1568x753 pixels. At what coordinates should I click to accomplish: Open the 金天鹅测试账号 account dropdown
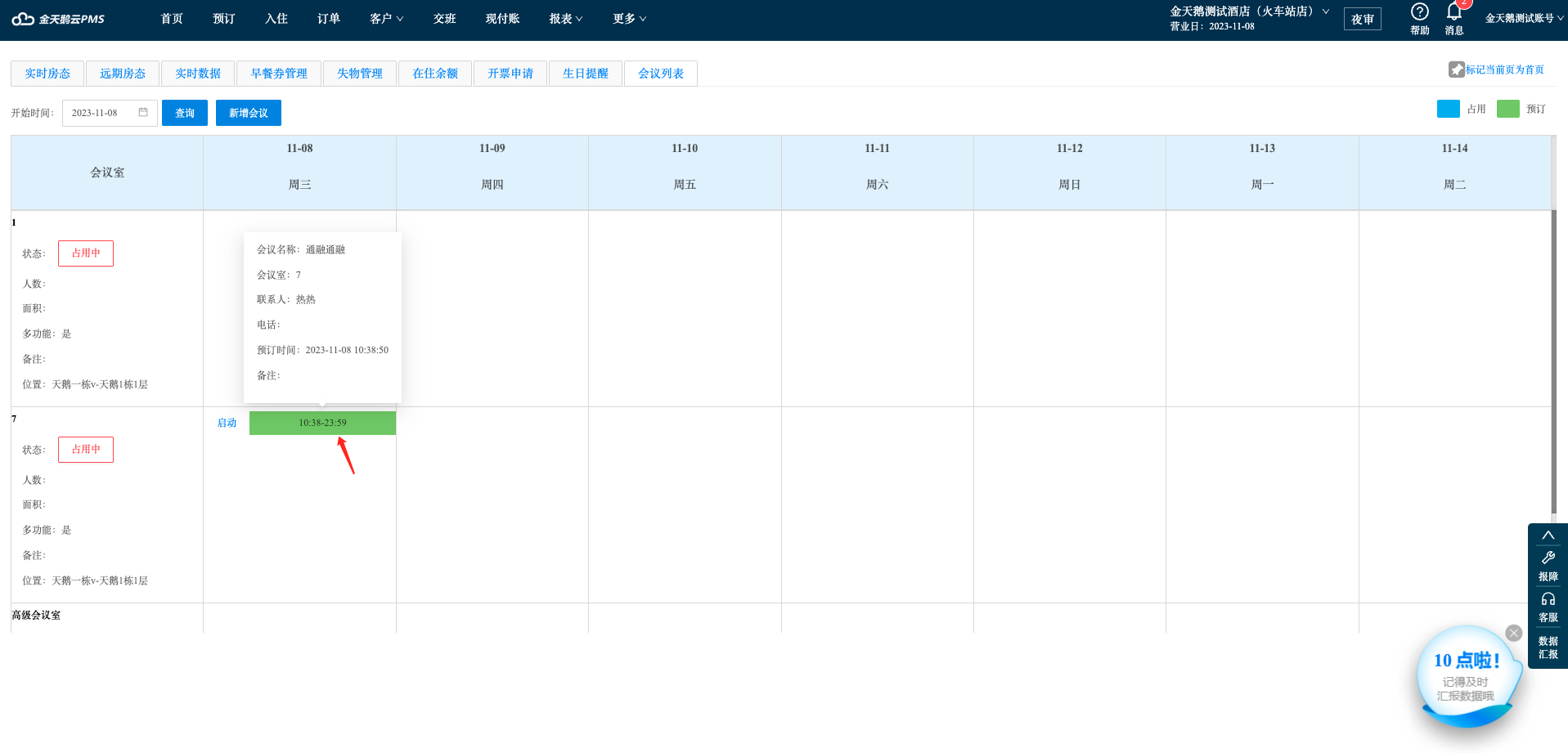tap(1525, 18)
